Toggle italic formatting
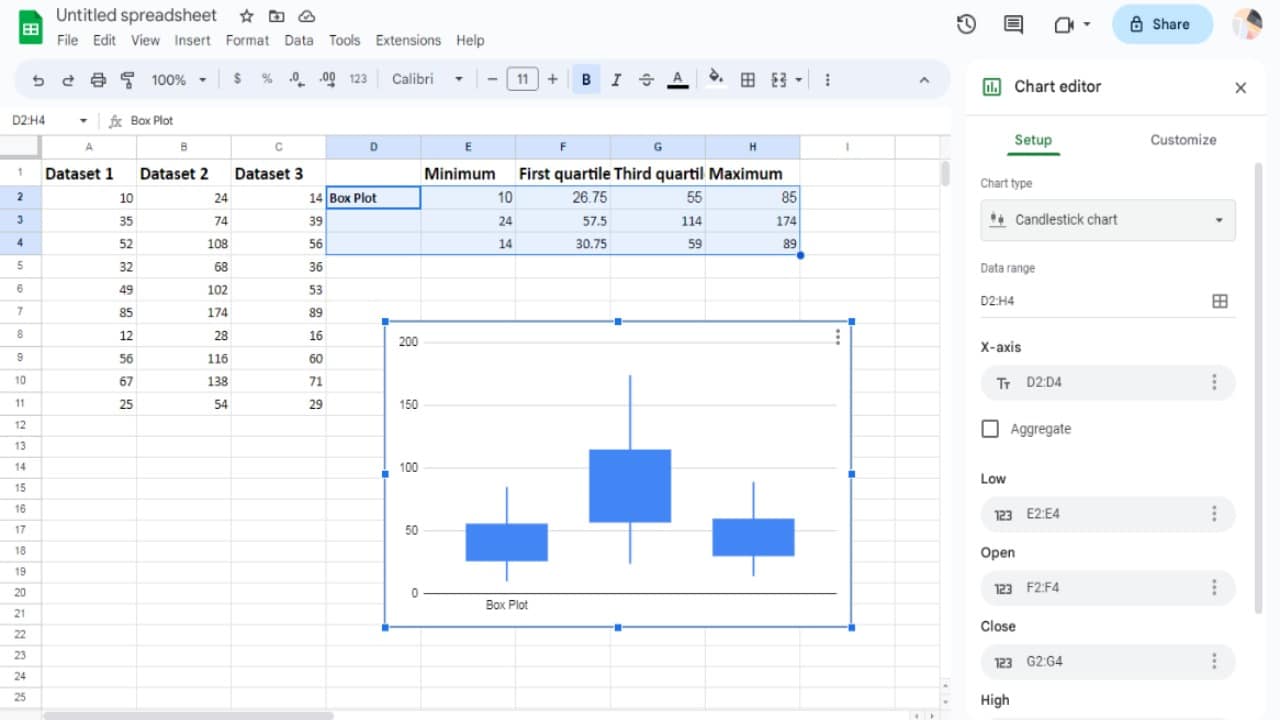The width and height of the screenshot is (1280, 720). point(616,80)
